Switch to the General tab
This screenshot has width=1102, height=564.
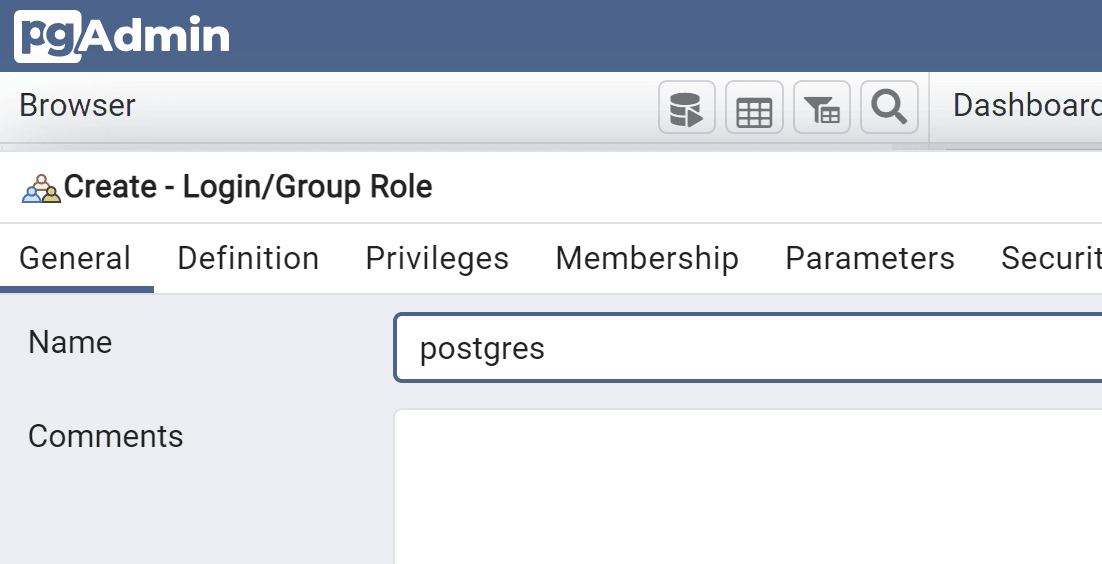point(75,259)
